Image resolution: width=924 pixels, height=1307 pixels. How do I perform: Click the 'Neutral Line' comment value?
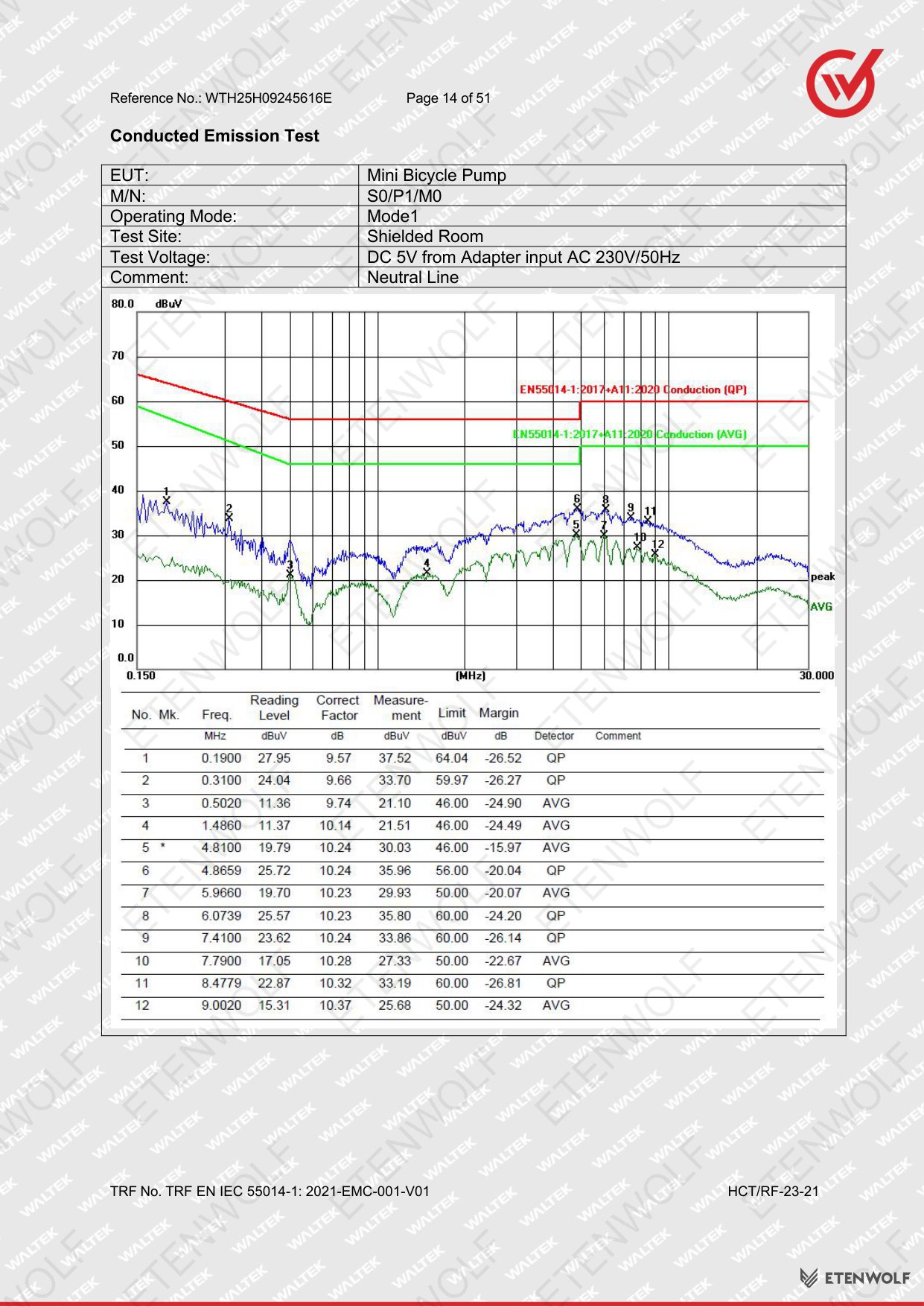point(412,277)
